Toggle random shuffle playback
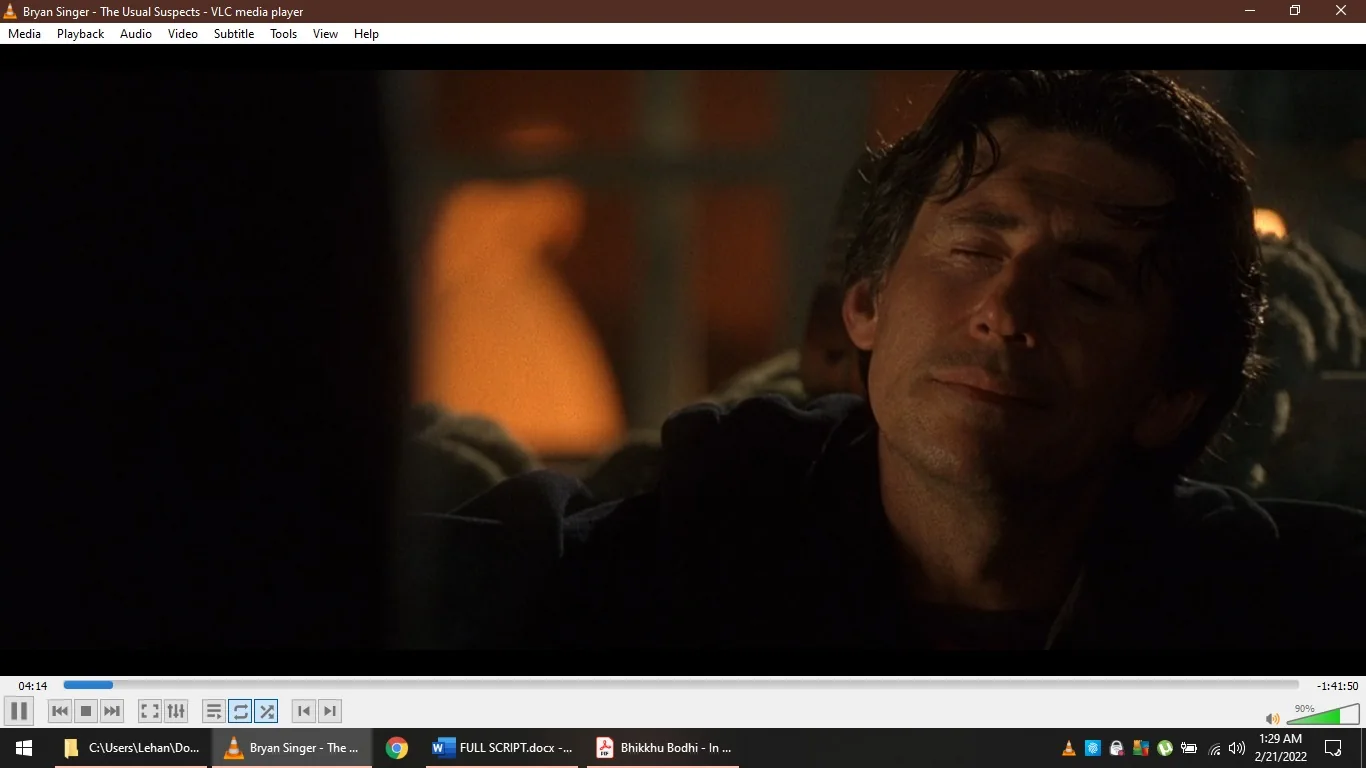 point(266,711)
